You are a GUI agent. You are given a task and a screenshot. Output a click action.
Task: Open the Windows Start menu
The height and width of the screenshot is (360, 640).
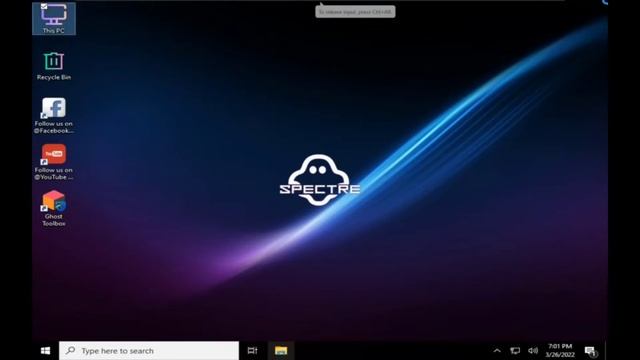point(45,351)
